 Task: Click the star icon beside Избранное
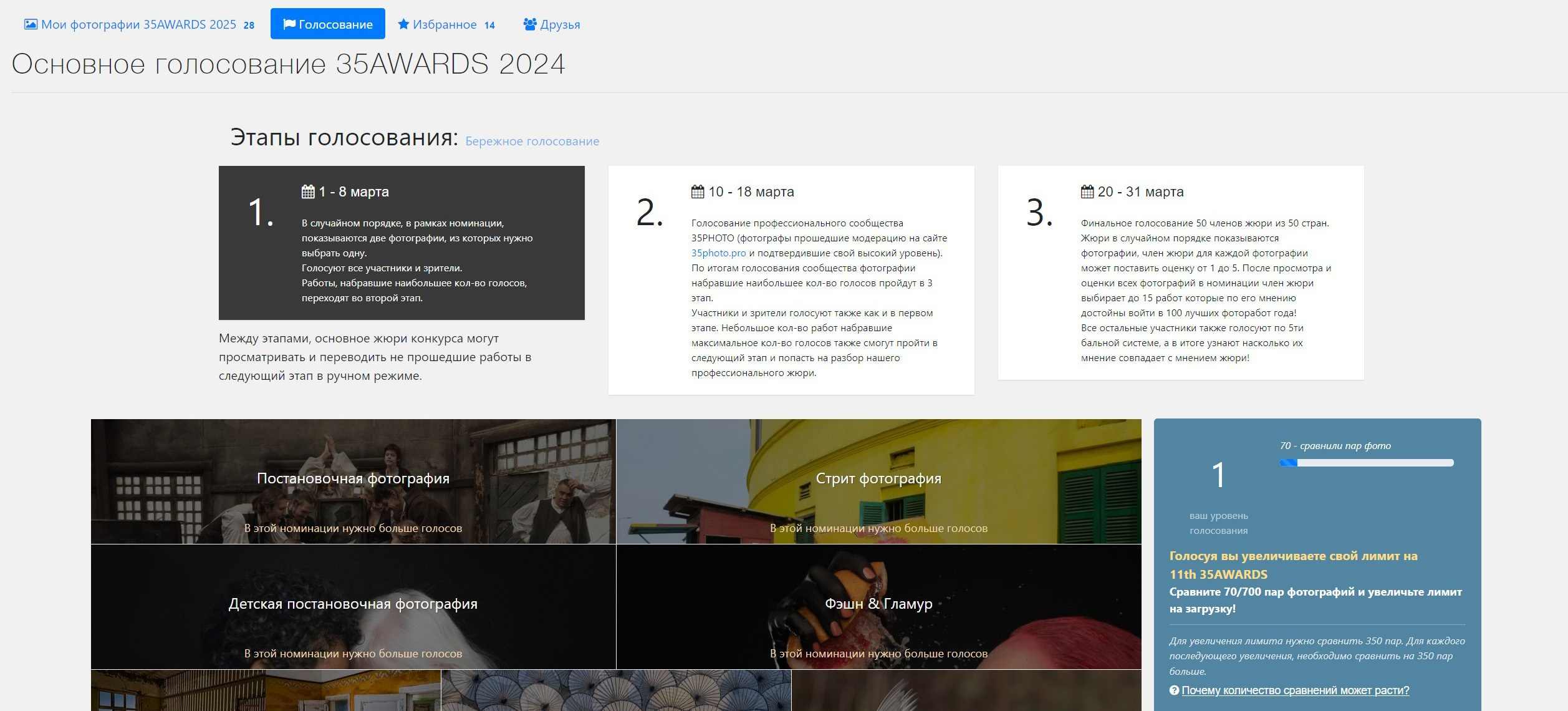click(x=403, y=24)
